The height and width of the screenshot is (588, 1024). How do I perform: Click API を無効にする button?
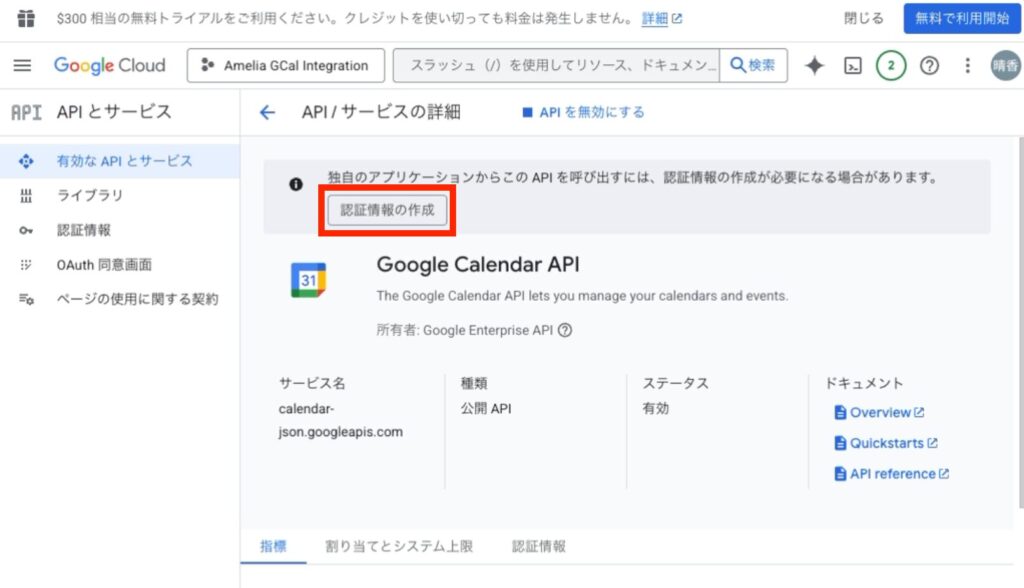583,113
